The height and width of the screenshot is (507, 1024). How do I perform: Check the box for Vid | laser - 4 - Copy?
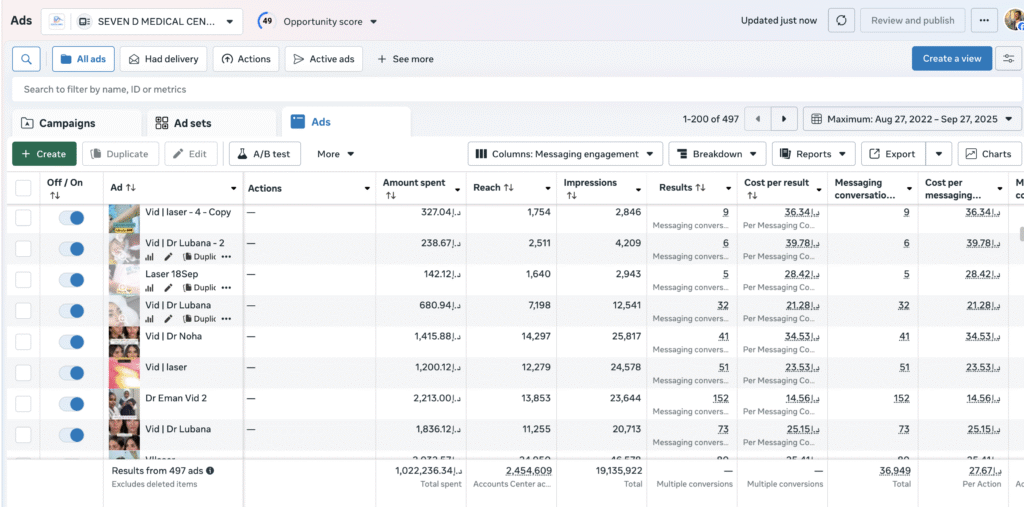point(23,218)
